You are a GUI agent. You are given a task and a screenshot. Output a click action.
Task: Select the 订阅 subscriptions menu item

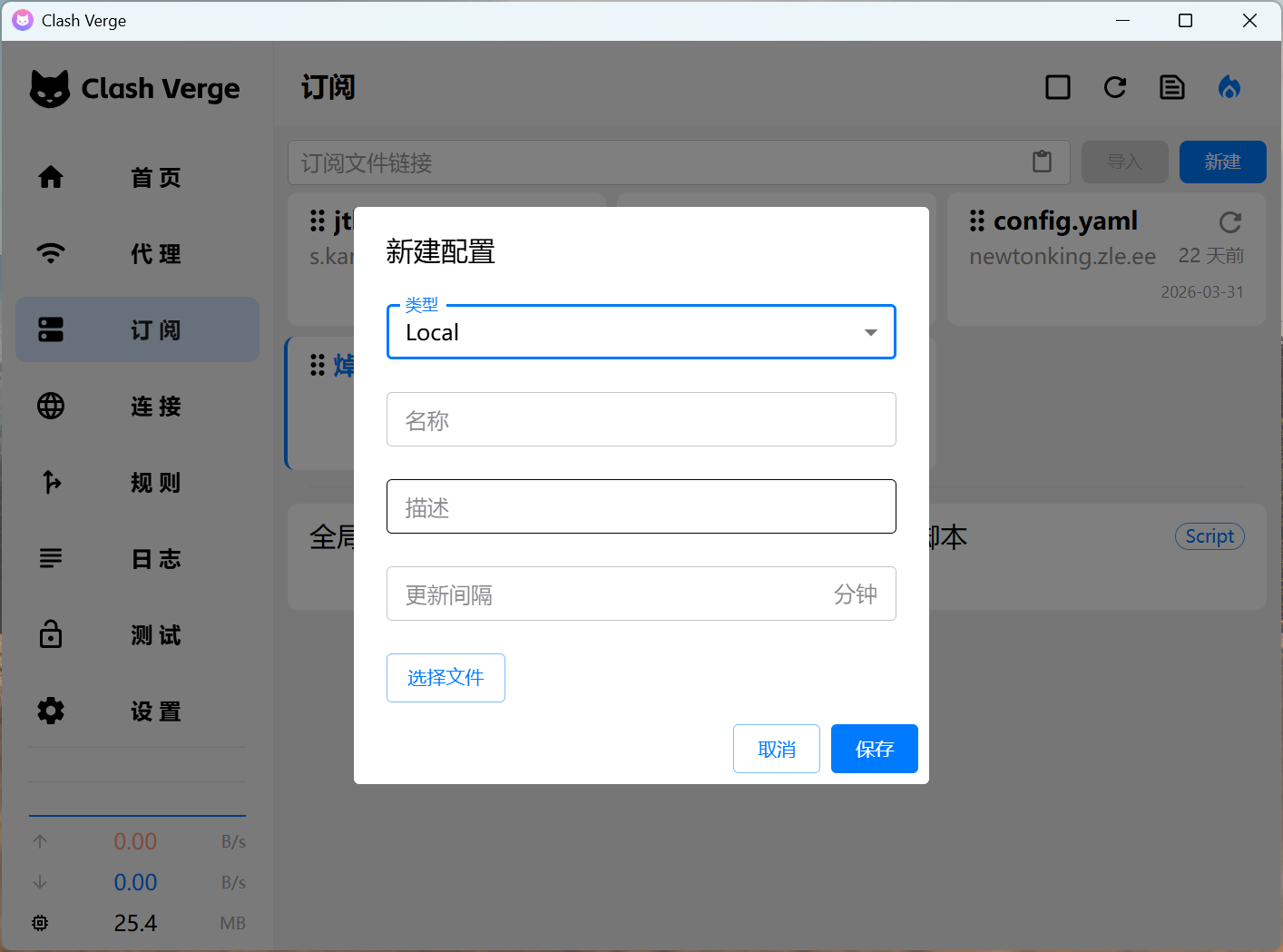pyautogui.click(x=138, y=329)
